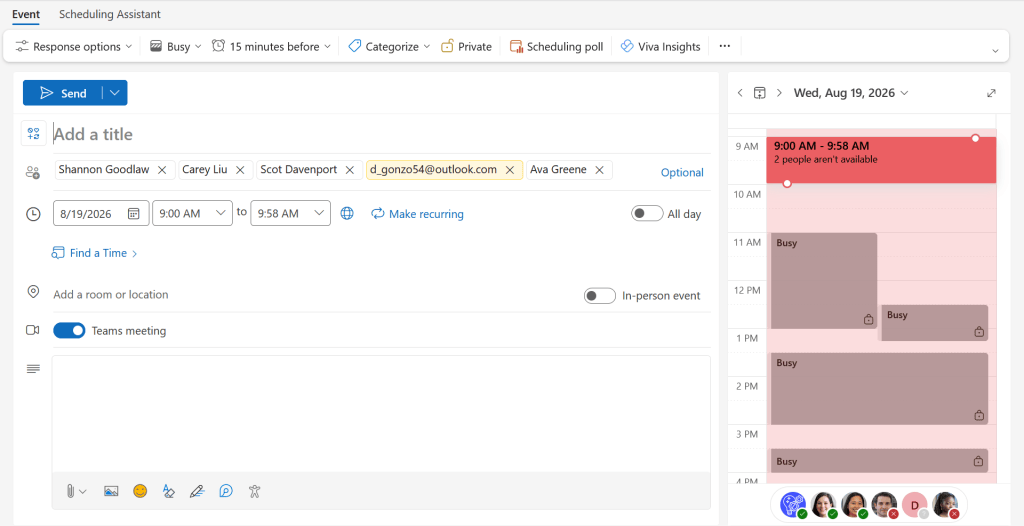Open the more options ellipsis menu
The width and height of the screenshot is (1024, 526).
[724, 46]
